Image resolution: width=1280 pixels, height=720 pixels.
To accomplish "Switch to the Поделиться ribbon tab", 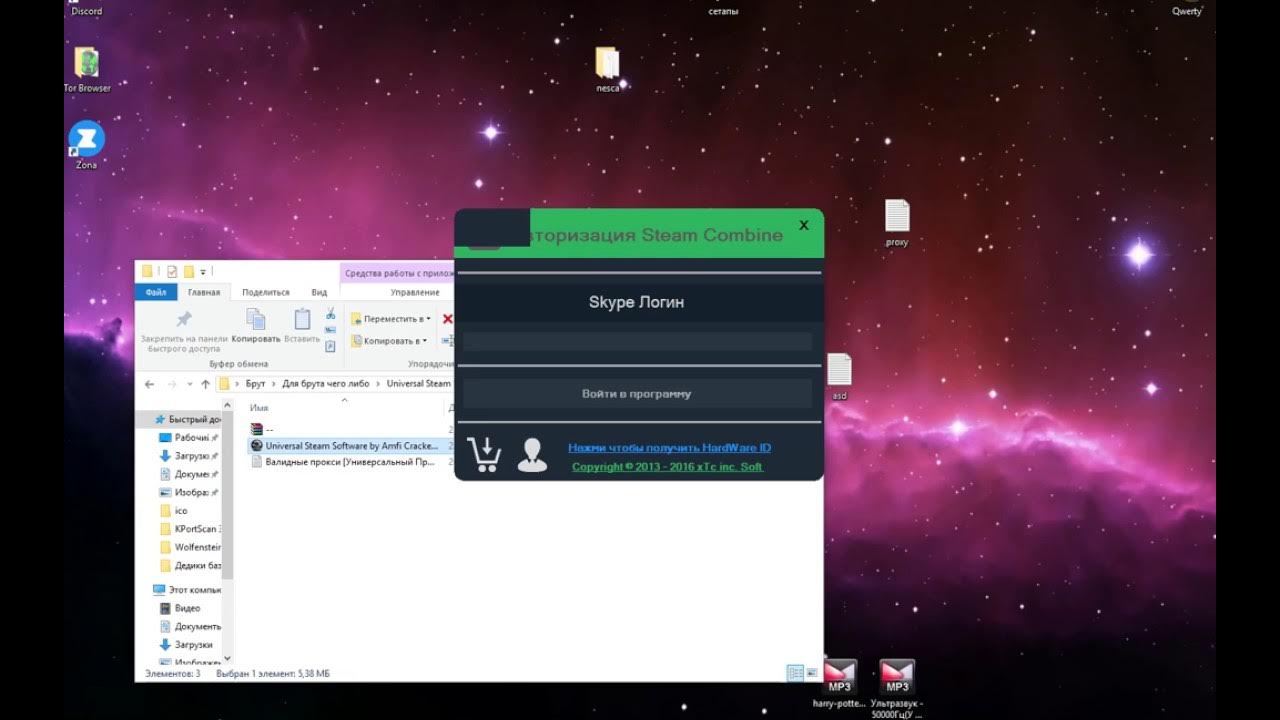I will (266, 292).
